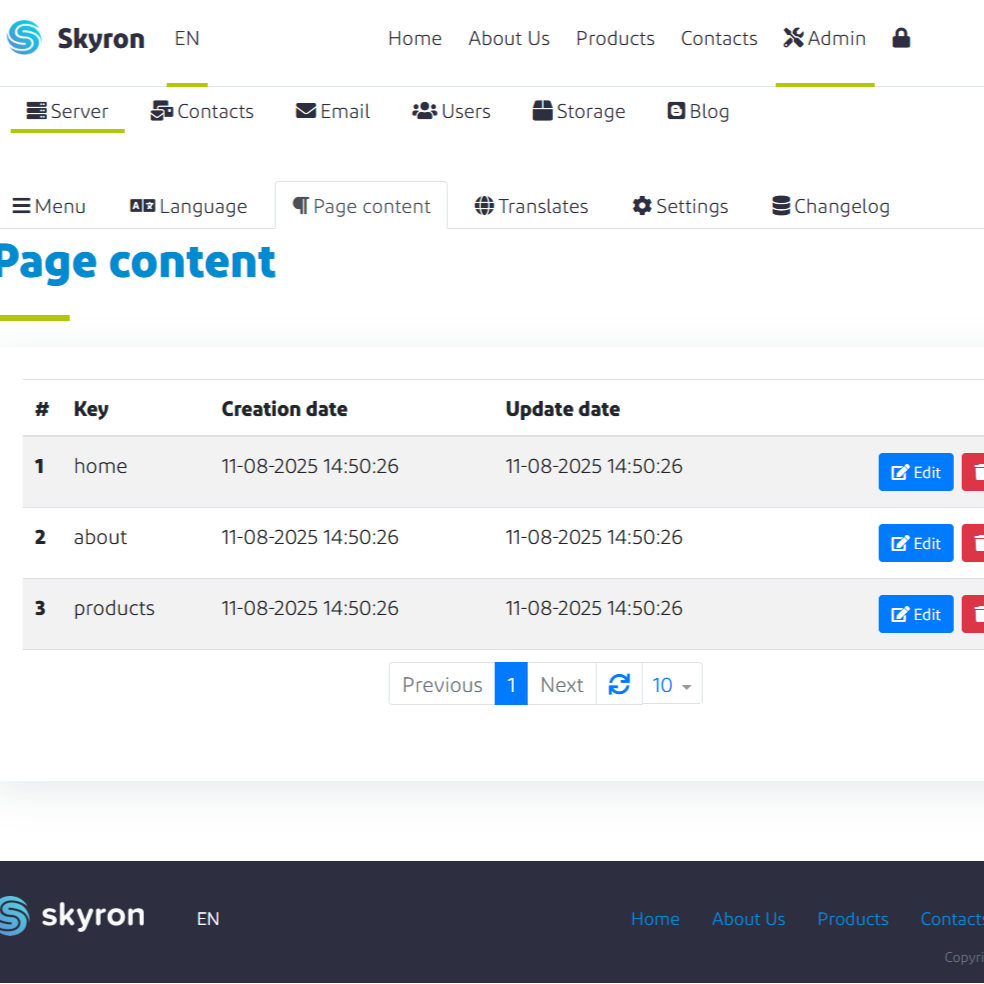Open Users section via people icon
The width and height of the screenshot is (984, 984).
pos(424,111)
